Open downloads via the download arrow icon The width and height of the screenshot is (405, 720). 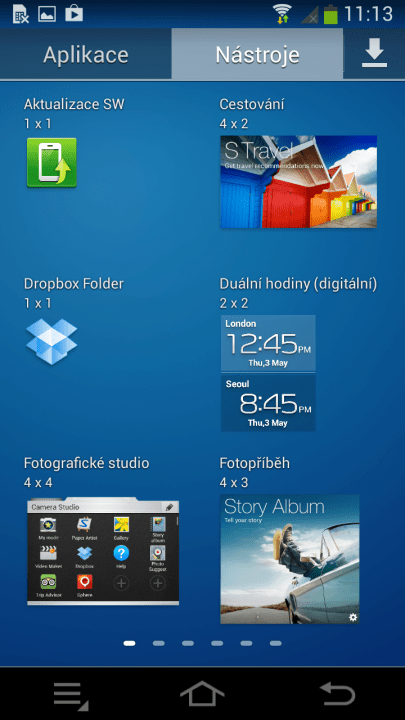coord(374,53)
